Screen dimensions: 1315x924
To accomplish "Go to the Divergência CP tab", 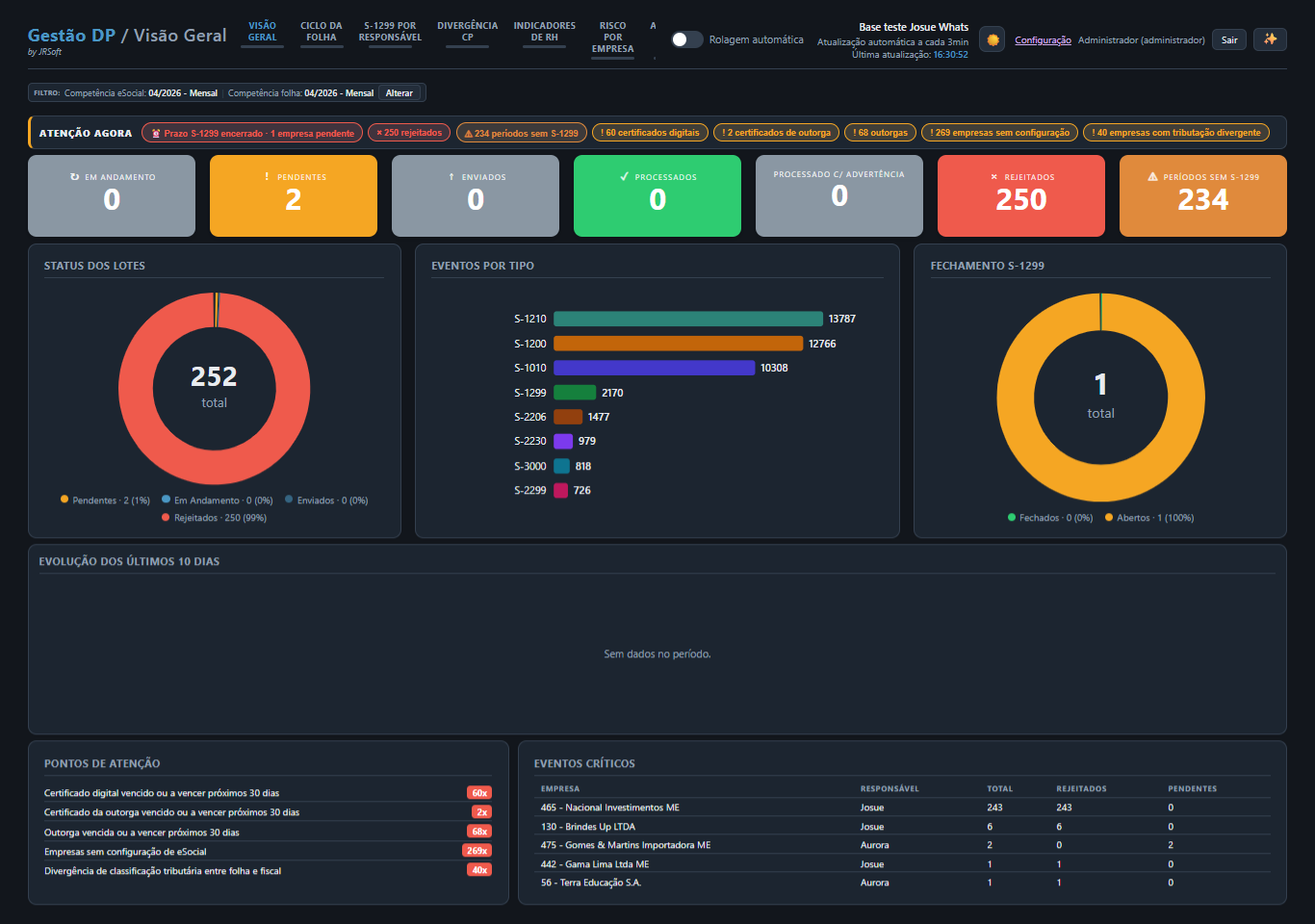I will tap(468, 32).
